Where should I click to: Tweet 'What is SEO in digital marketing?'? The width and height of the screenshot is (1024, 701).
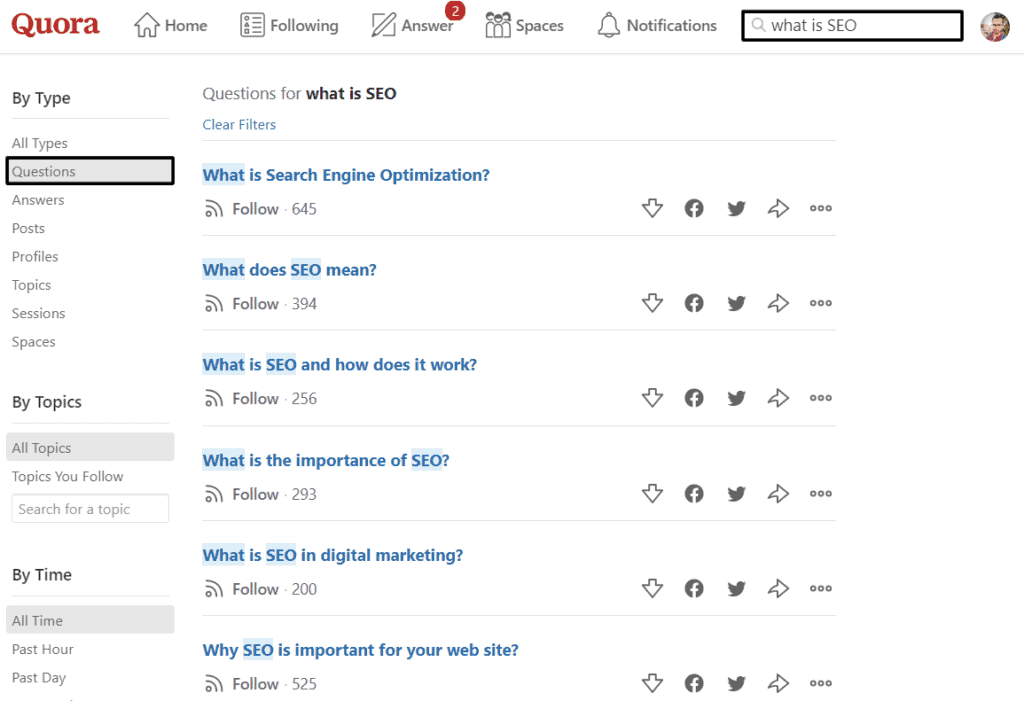pyautogui.click(x=737, y=589)
